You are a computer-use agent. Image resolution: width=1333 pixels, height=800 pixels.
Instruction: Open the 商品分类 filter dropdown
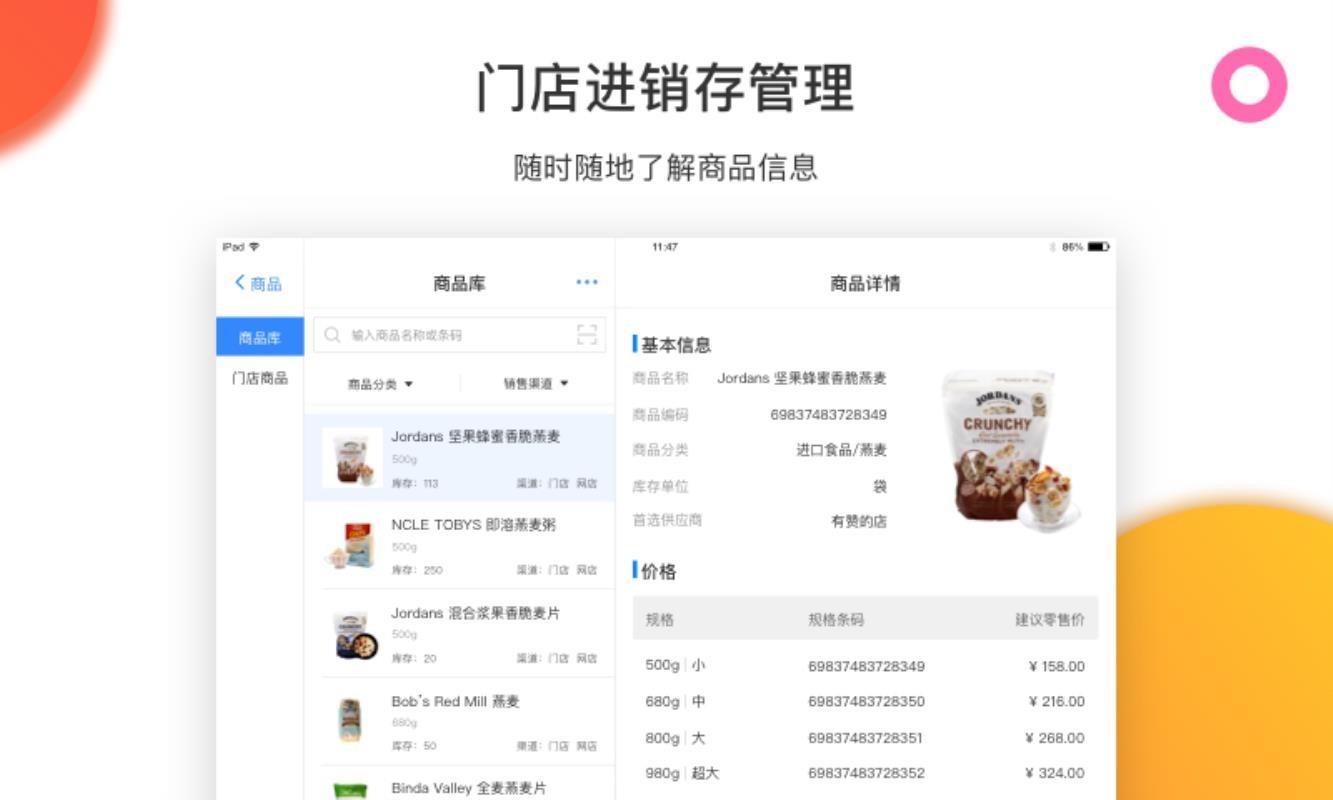(x=379, y=385)
